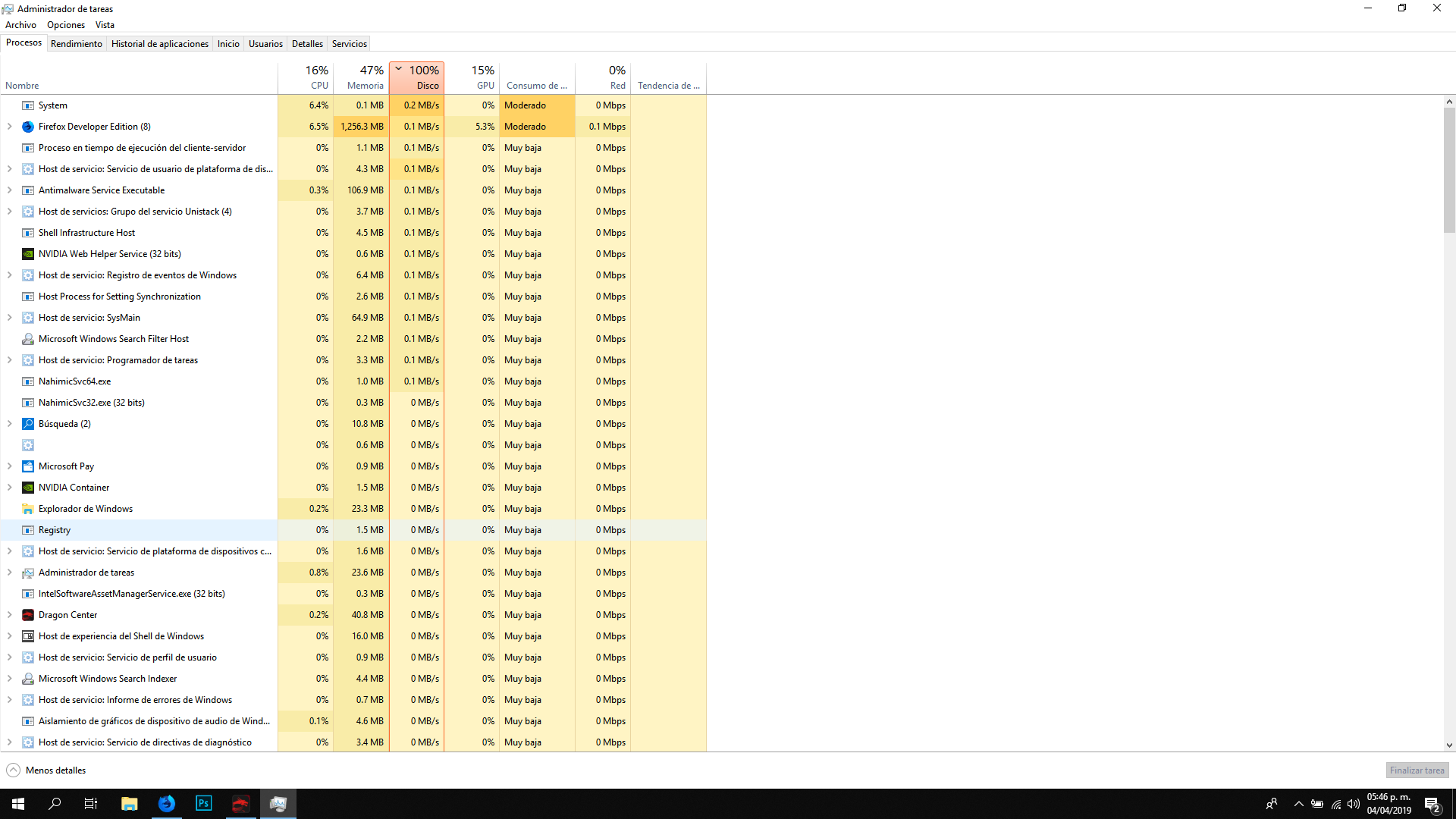Click the scrollbar down arrow
1456x819 pixels.
click(1449, 745)
